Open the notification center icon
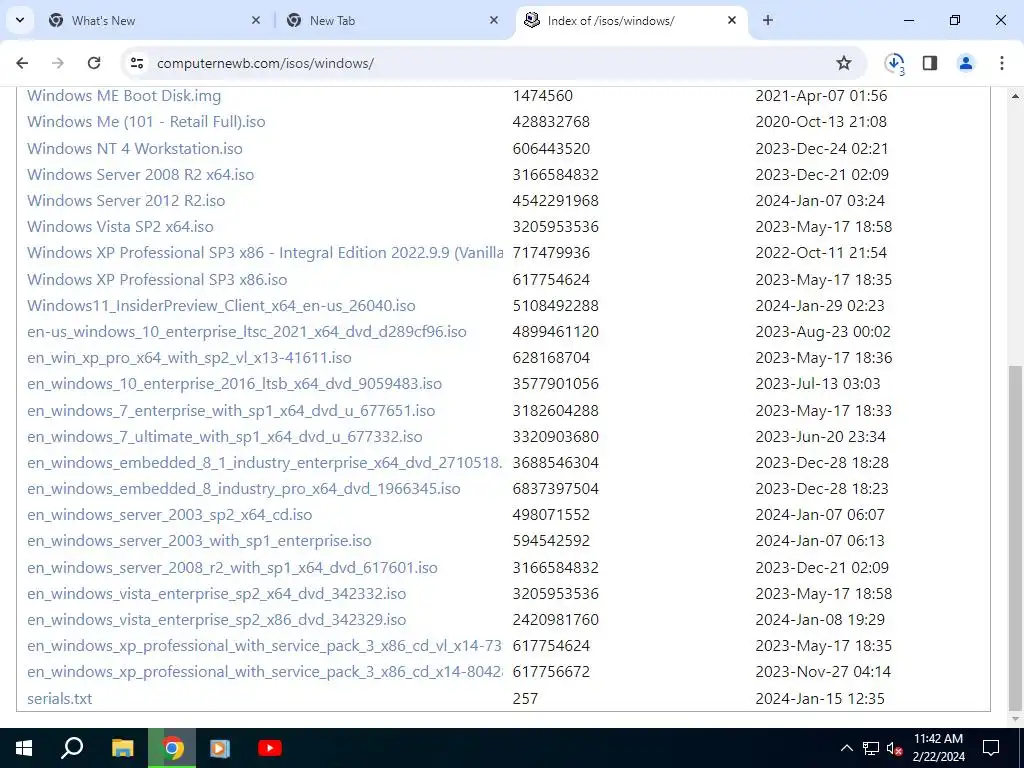This screenshot has height=768, width=1024. tap(991, 748)
